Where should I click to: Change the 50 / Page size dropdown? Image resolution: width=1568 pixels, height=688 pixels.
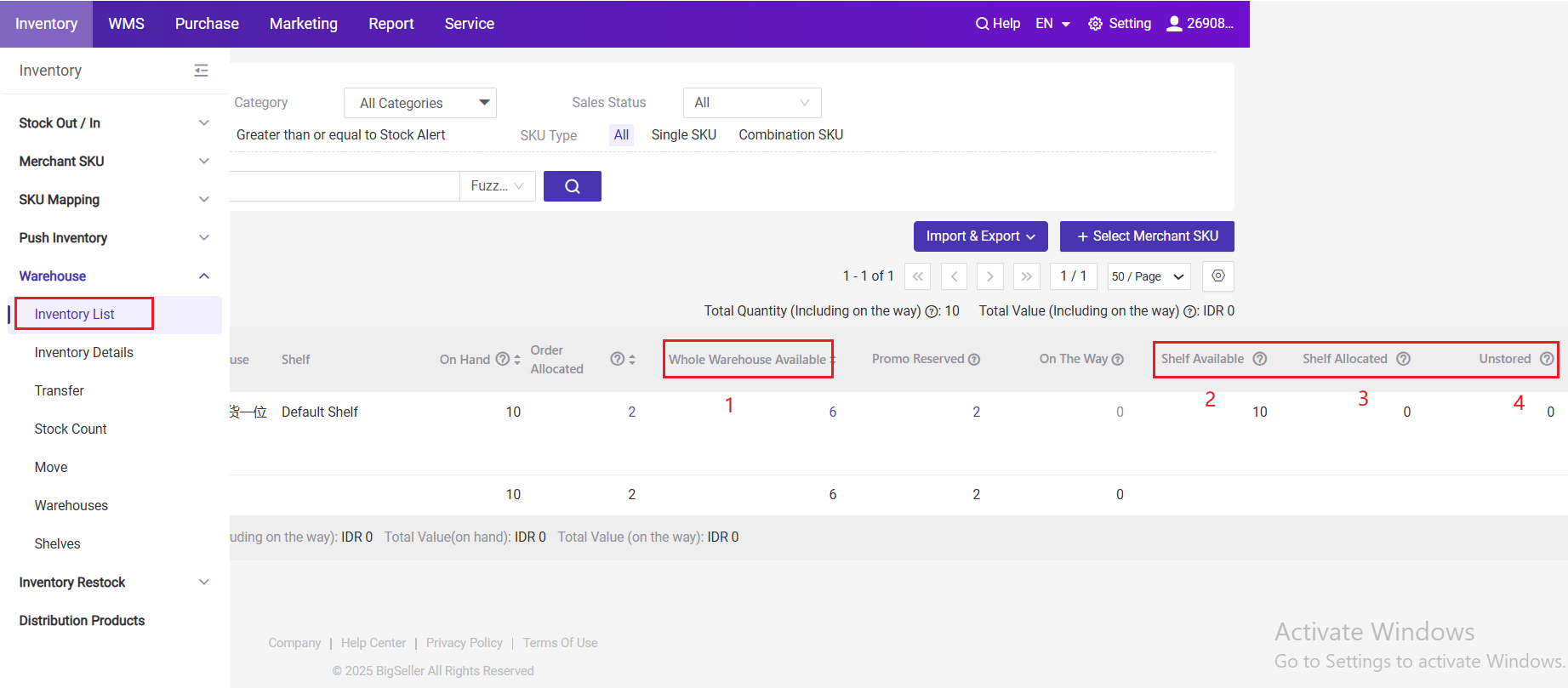pos(1148,276)
